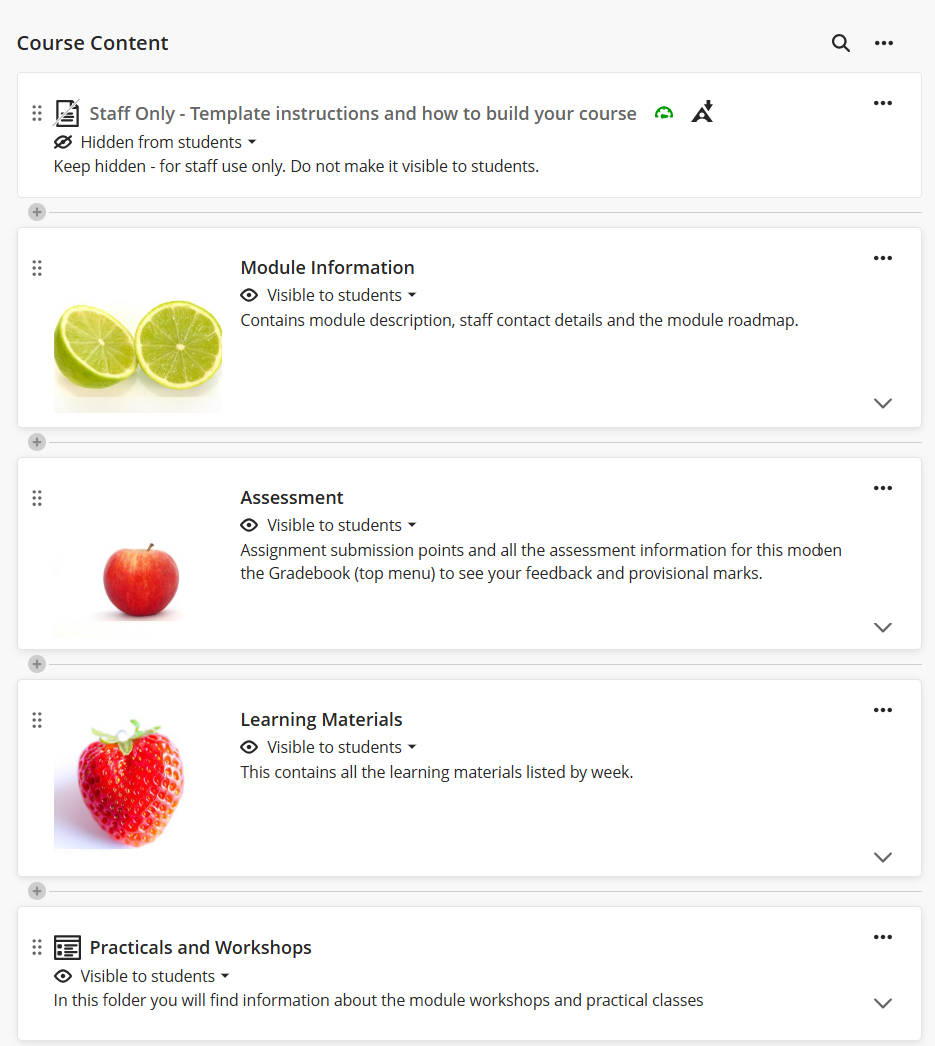Viewport: 935px width, 1046px height.
Task: Click the Course Content search icon
Action: [841, 43]
